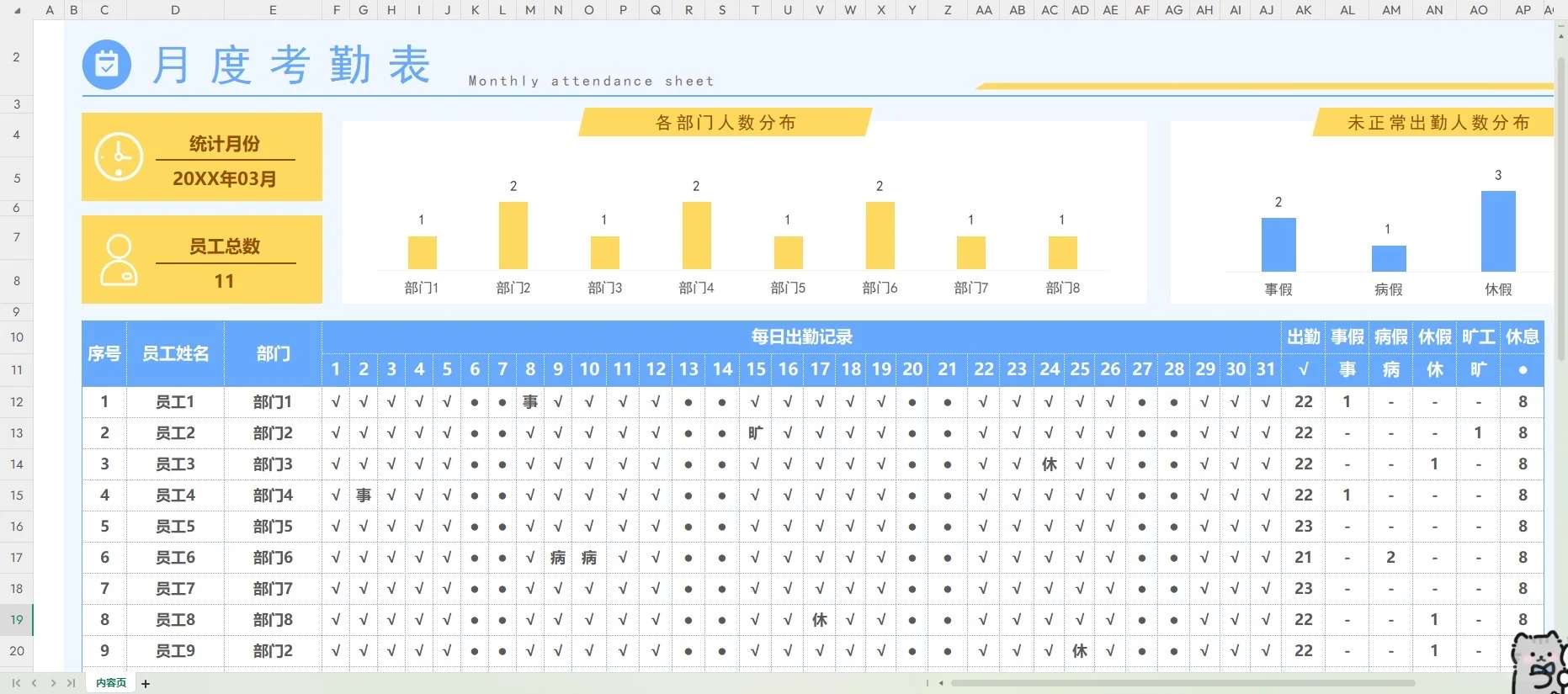This screenshot has width=1568, height=694.
Task: Select the 出勤 summary header
Action: click(x=1304, y=337)
